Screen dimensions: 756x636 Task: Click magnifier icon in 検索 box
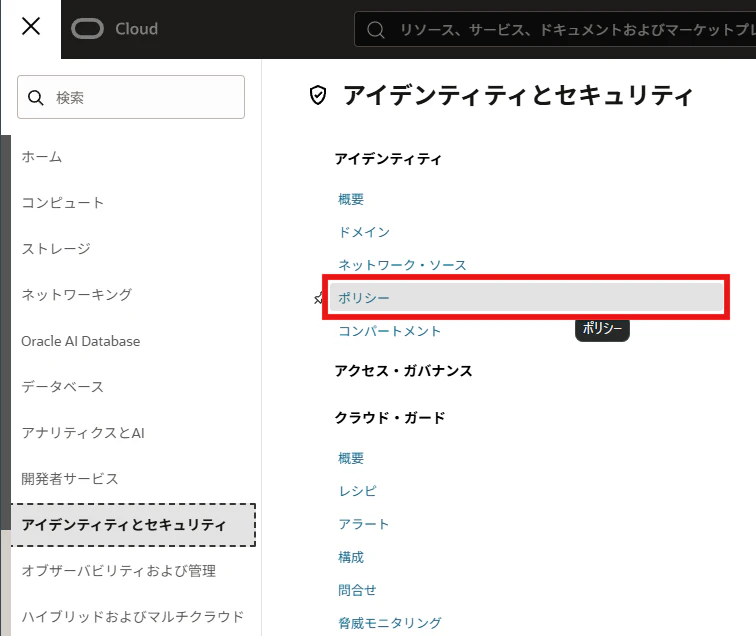coord(36,98)
